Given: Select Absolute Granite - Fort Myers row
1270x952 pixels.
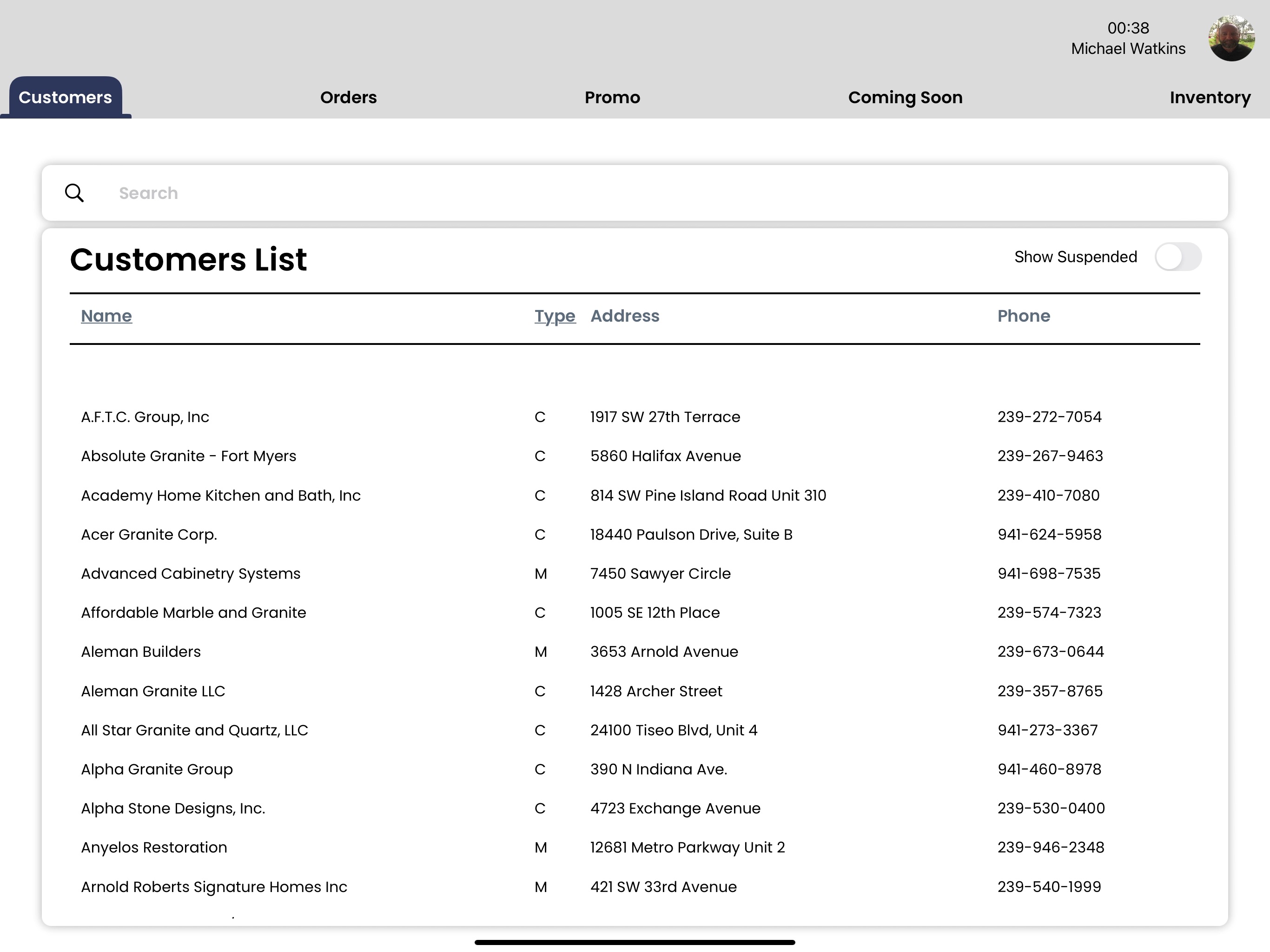Looking at the screenshot, I should pos(188,456).
